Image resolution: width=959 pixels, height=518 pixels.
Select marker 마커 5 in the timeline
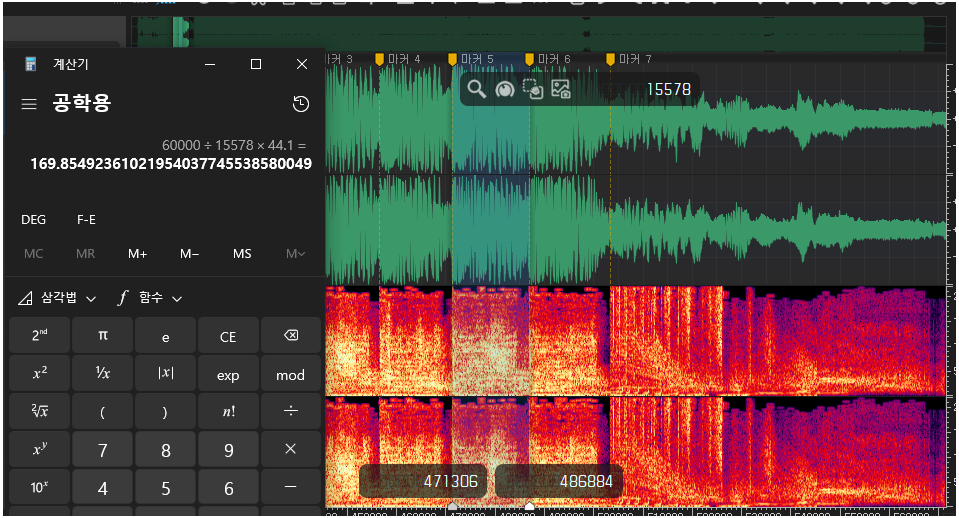pos(471,59)
